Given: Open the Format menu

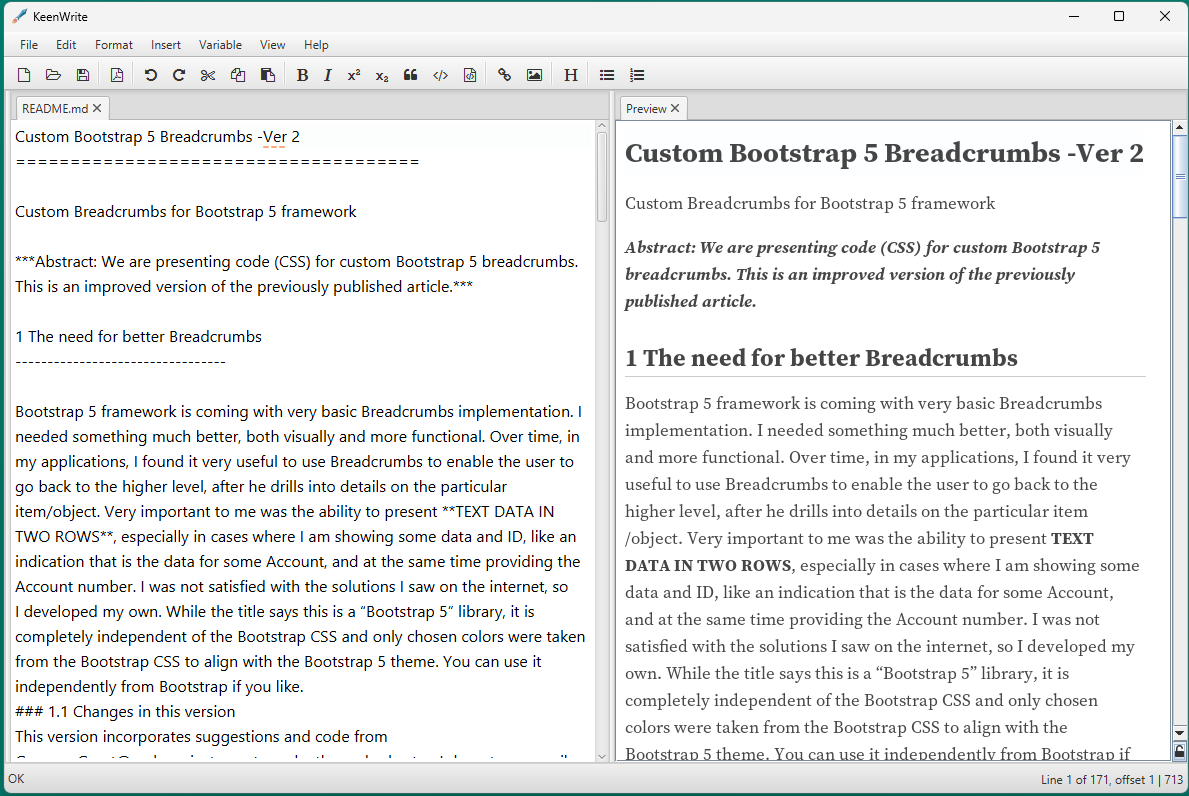Looking at the screenshot, I should (114, 45).
